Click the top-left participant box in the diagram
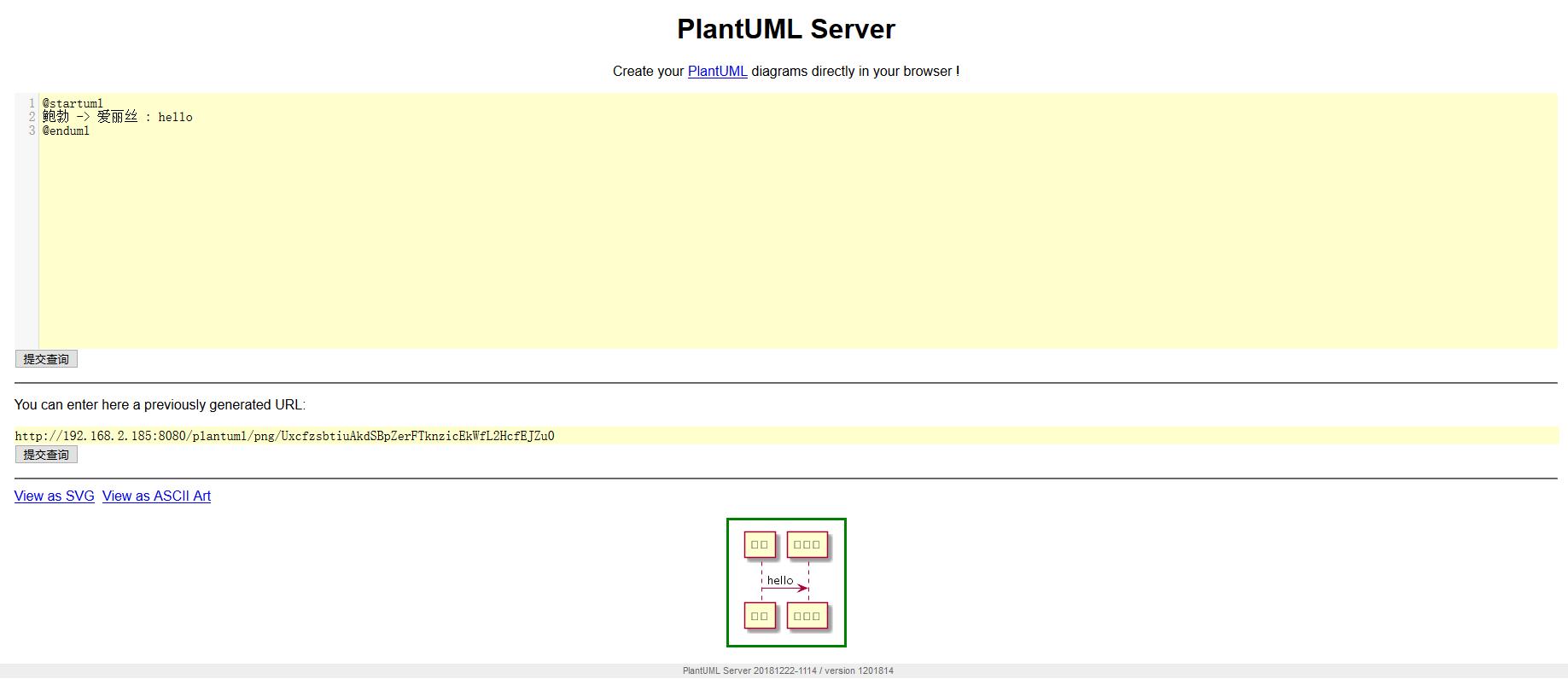This screenshot has height=679, width=1568. [760, 544]
